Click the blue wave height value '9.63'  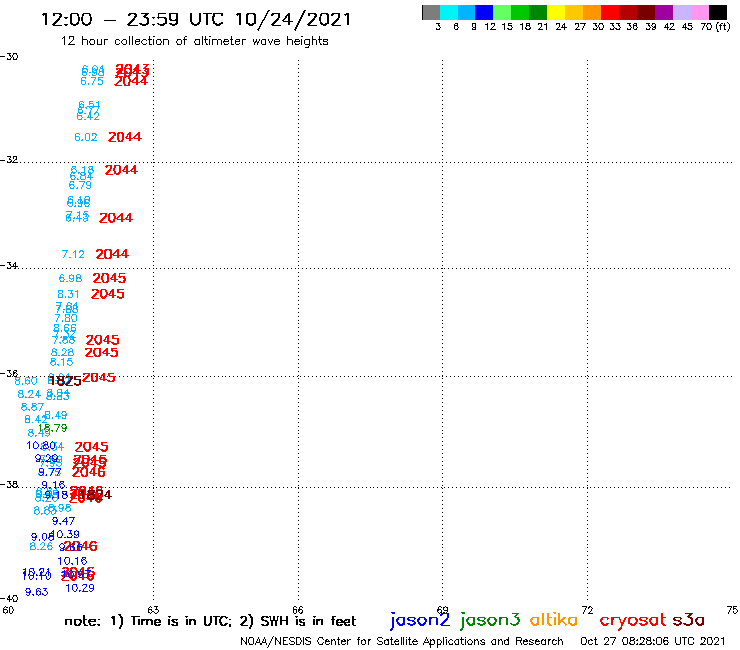click(x=36, y=592)
